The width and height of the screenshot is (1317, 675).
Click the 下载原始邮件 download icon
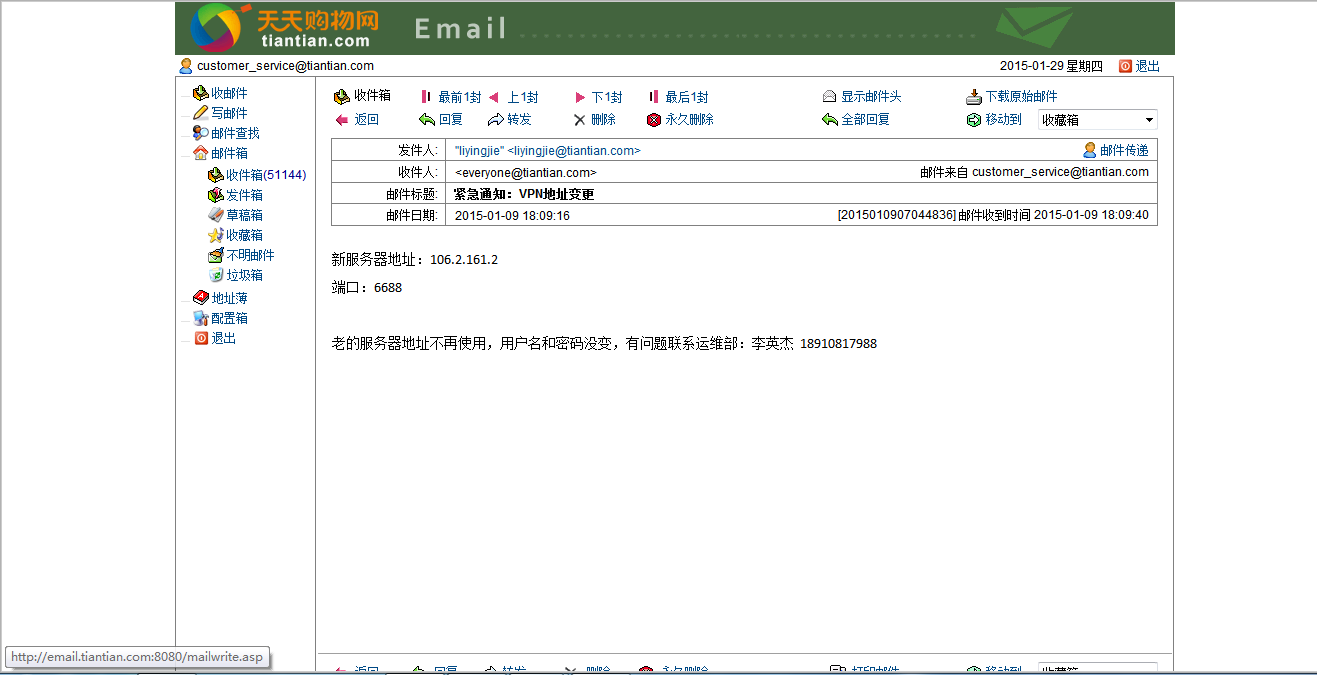coord(975,97)
